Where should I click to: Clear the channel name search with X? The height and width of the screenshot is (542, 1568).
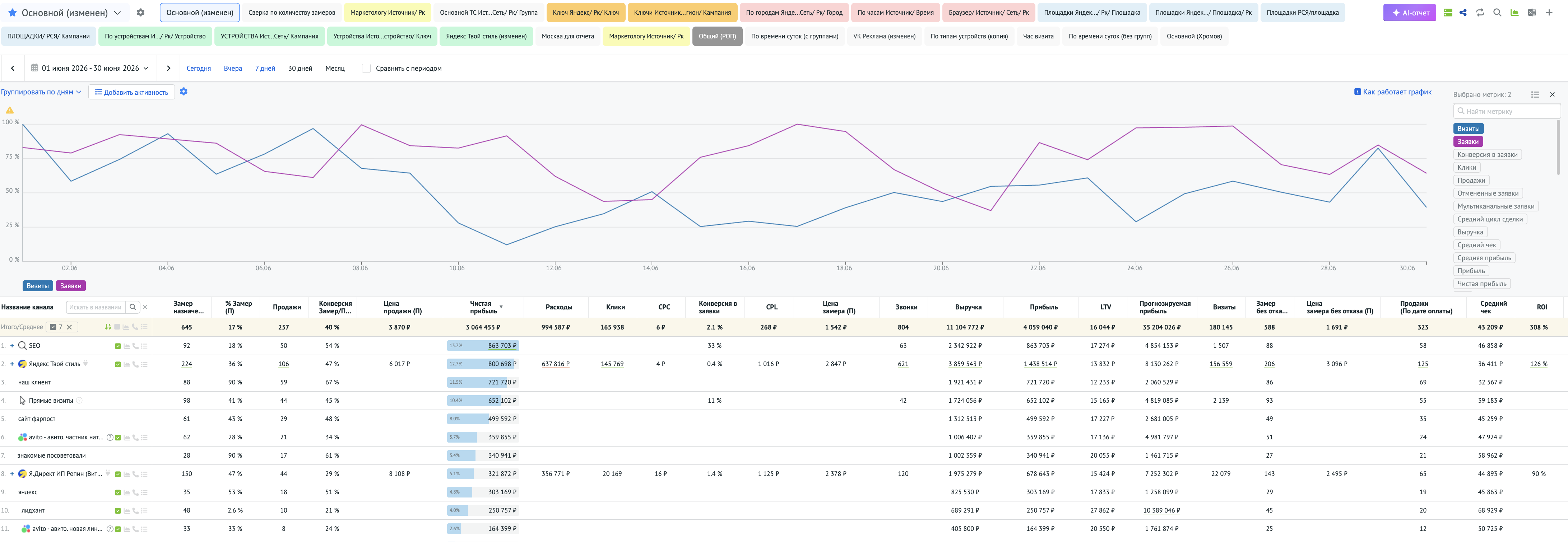[x=145, y=307]
